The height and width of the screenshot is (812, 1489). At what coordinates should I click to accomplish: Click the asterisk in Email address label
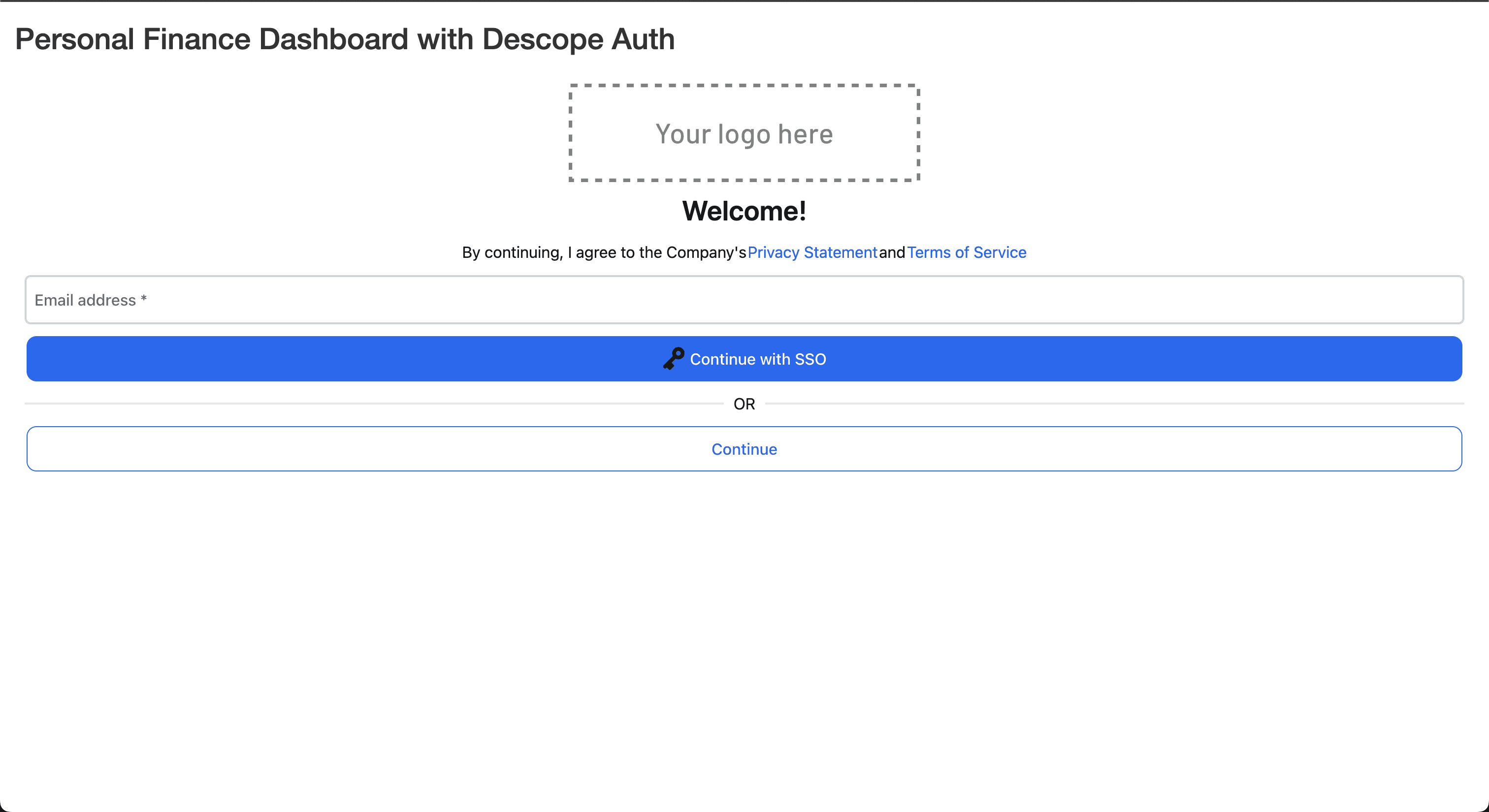[x=144, y=300]
